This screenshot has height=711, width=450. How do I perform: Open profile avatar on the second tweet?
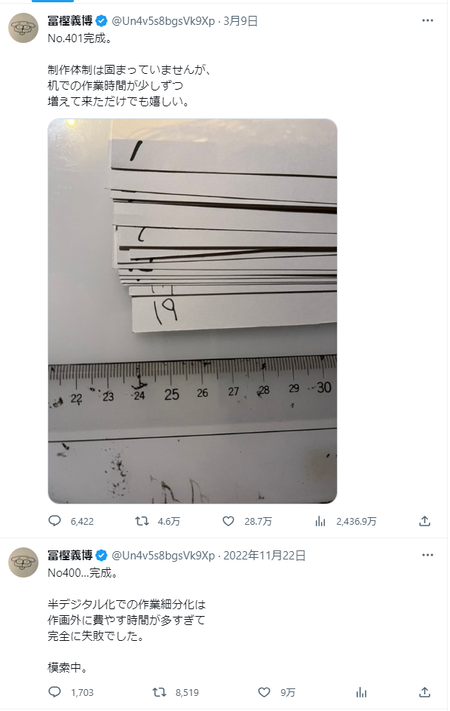tap(24, 562)
